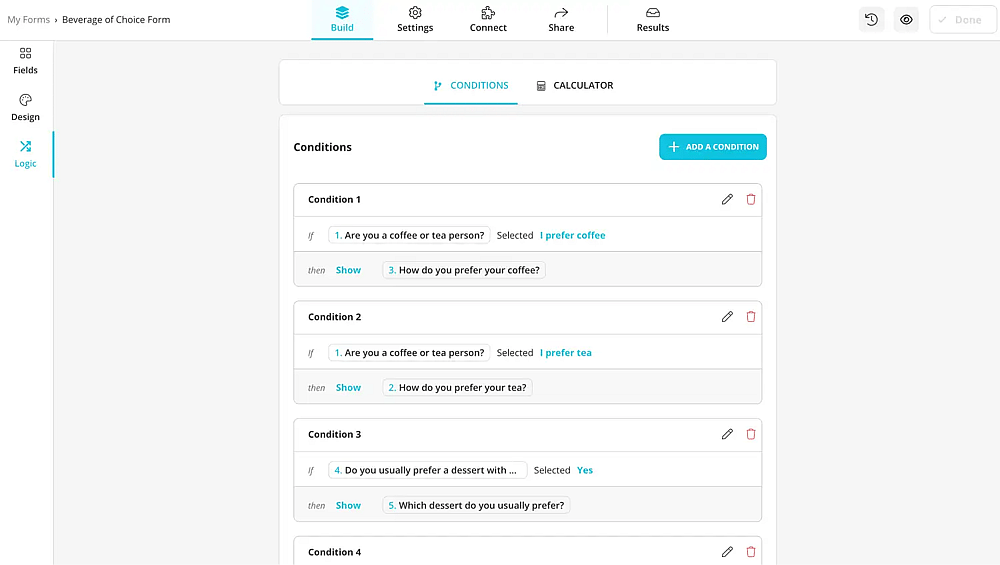Select the Conditions tab
Viewport: 1000px width, 565px height.
click(x=471, y=85)
